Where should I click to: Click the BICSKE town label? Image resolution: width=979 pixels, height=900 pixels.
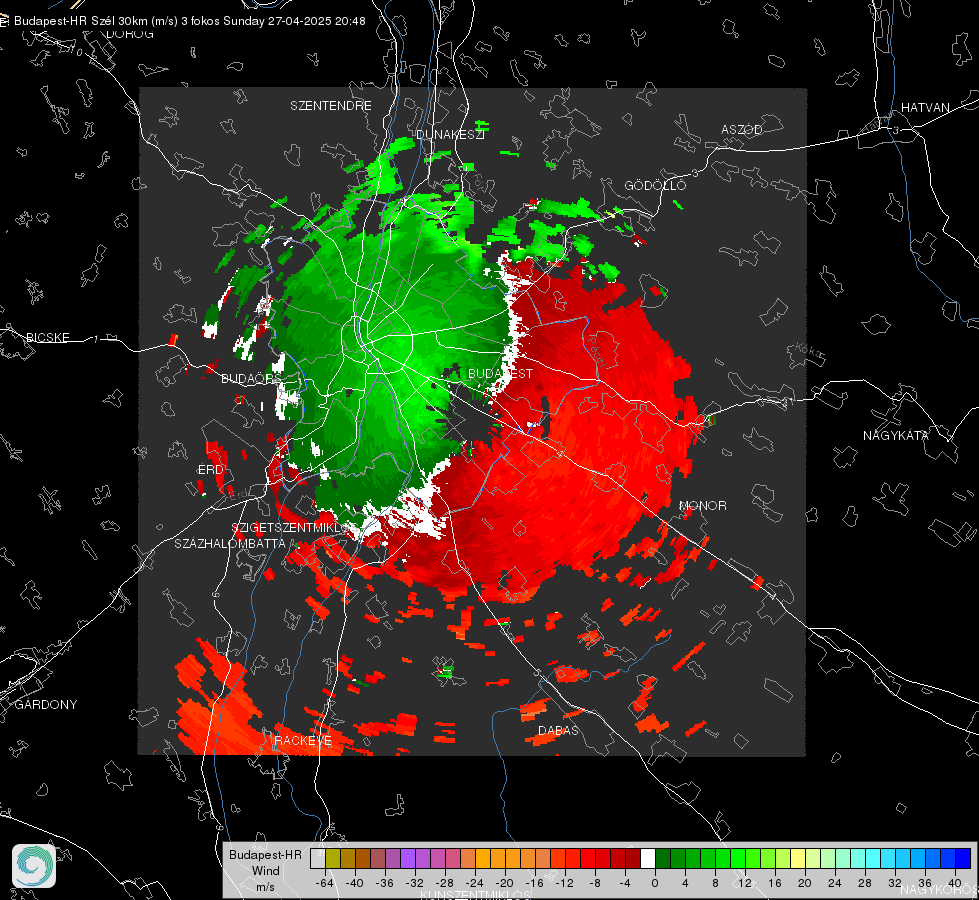pyautogui.click(x=48, y=338)
